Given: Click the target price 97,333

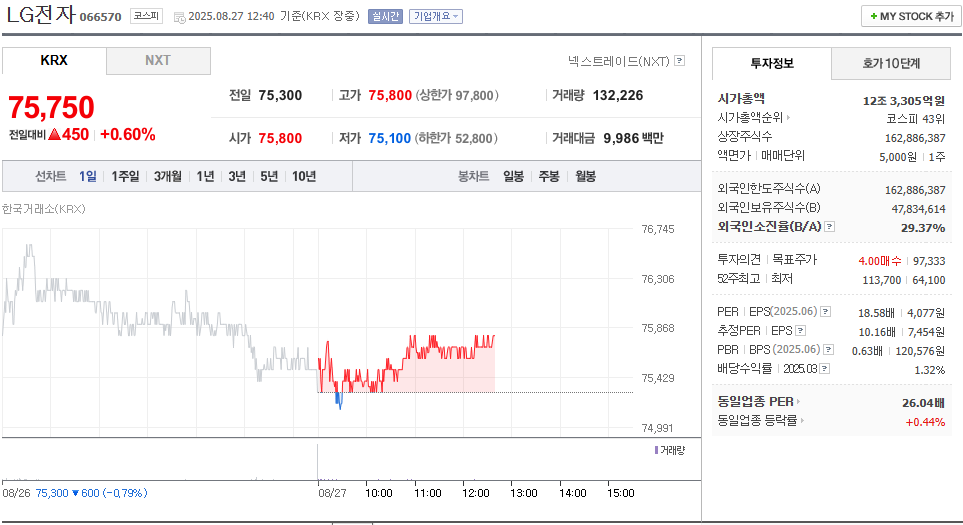Looking at the screenshot, I should point(929,261).
